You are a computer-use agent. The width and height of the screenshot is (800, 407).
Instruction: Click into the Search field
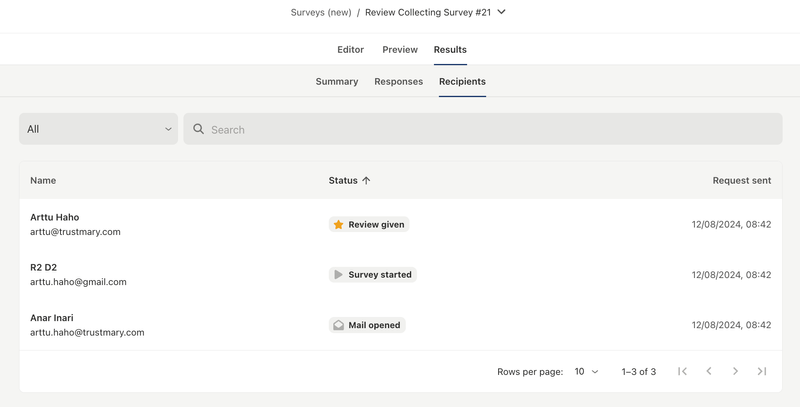coord(490,129)
